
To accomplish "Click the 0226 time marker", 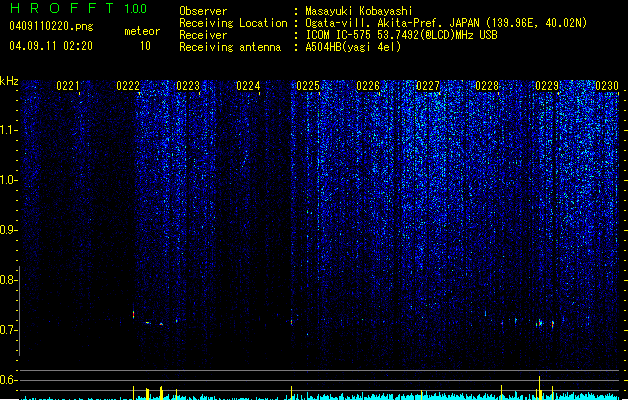I will coord(368,86).
